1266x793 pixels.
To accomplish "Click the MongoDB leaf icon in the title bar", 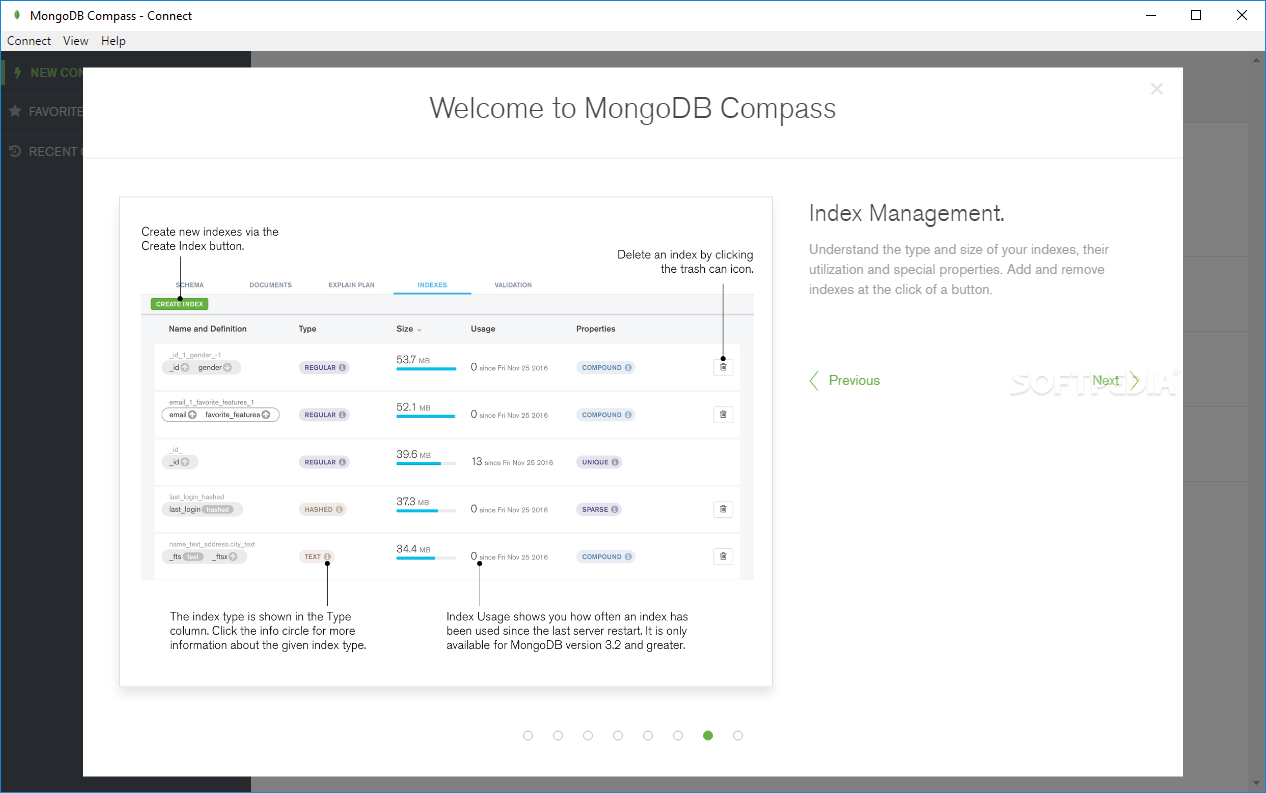I will point(15,15).
